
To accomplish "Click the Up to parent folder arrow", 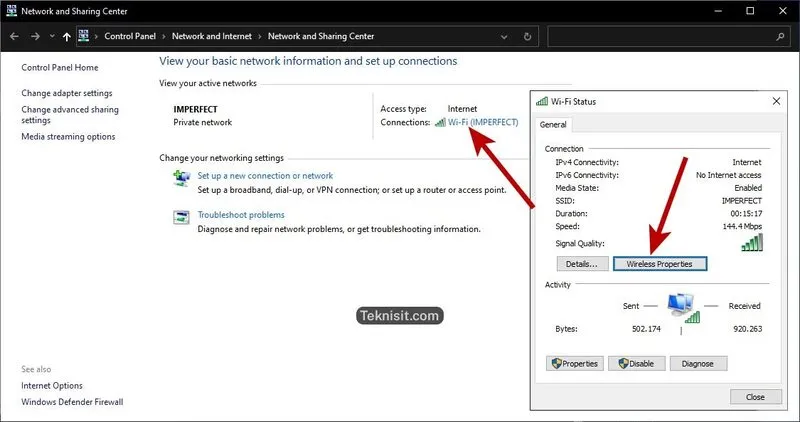I will 67,36.
